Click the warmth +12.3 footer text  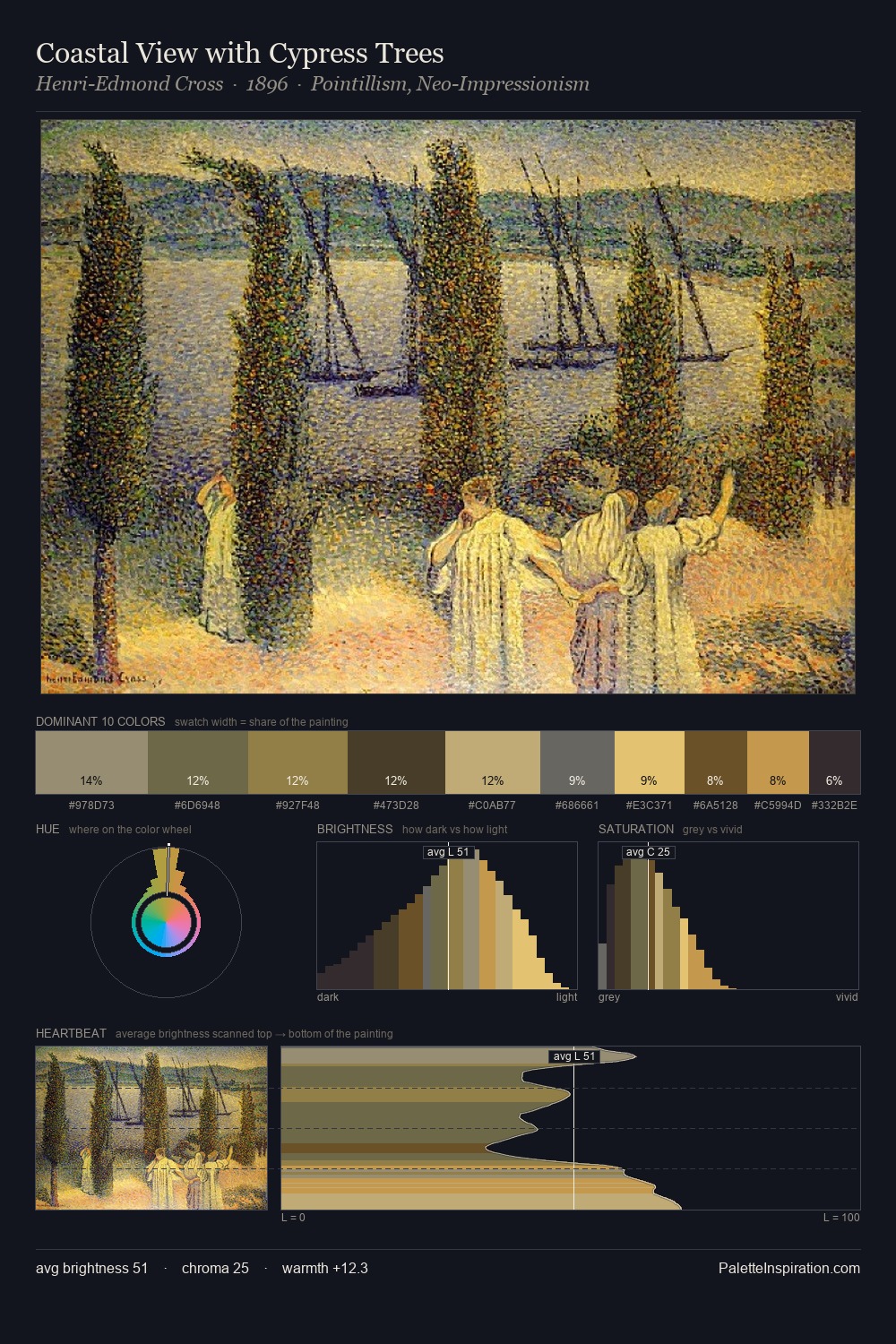coord(325,1268)
